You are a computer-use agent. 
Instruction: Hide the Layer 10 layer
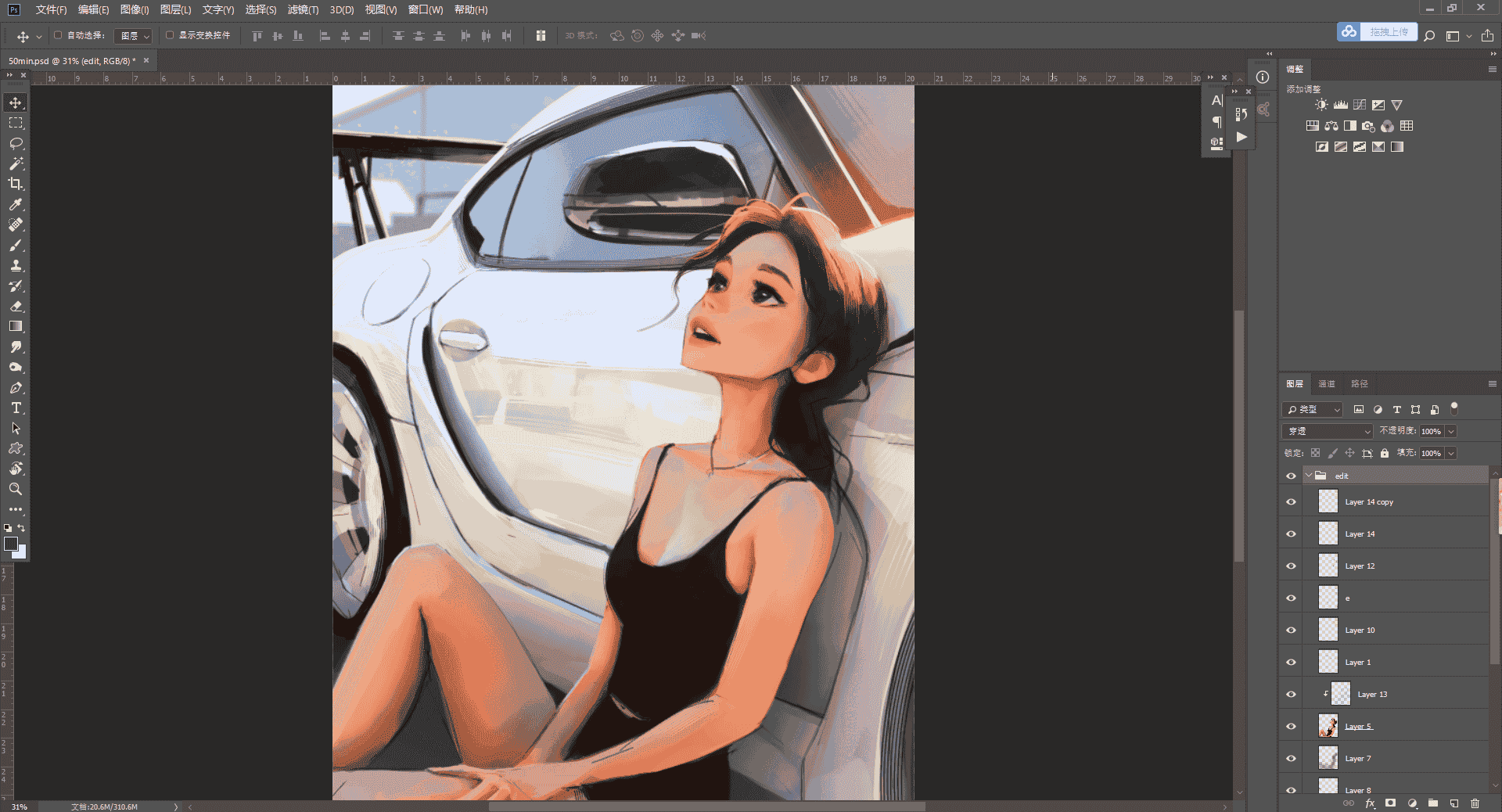point(1291,631)
